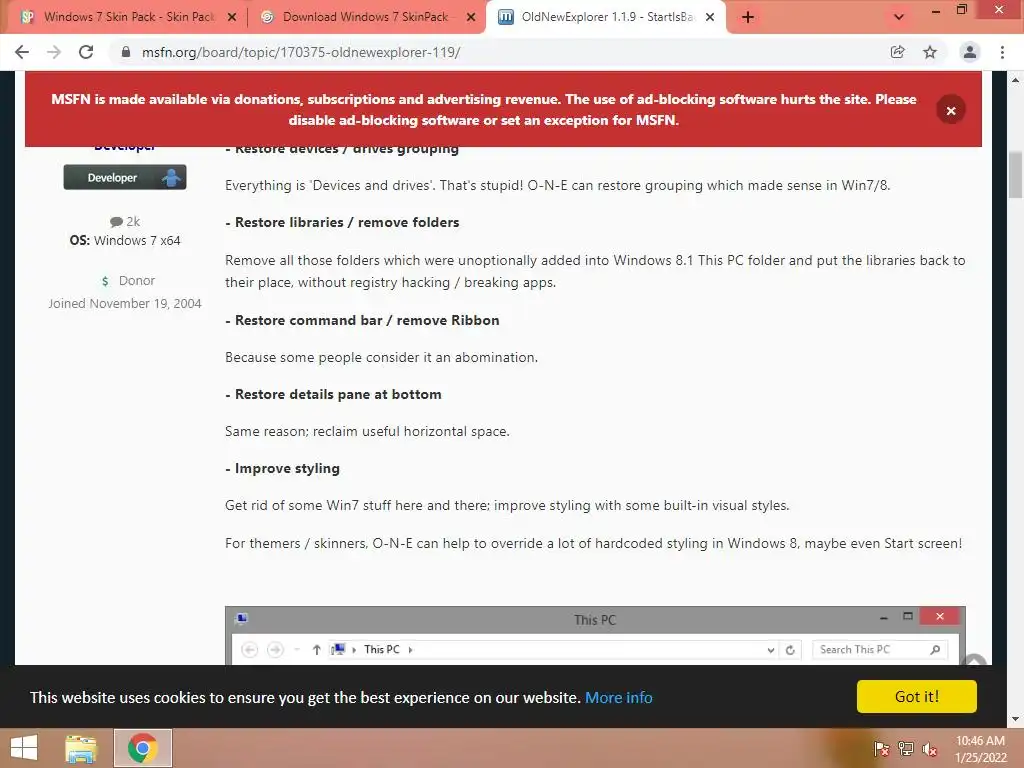1024x768 pixels.
Task: Open a new browser tab
Action: pyautogui.click(x=748, y=18)
